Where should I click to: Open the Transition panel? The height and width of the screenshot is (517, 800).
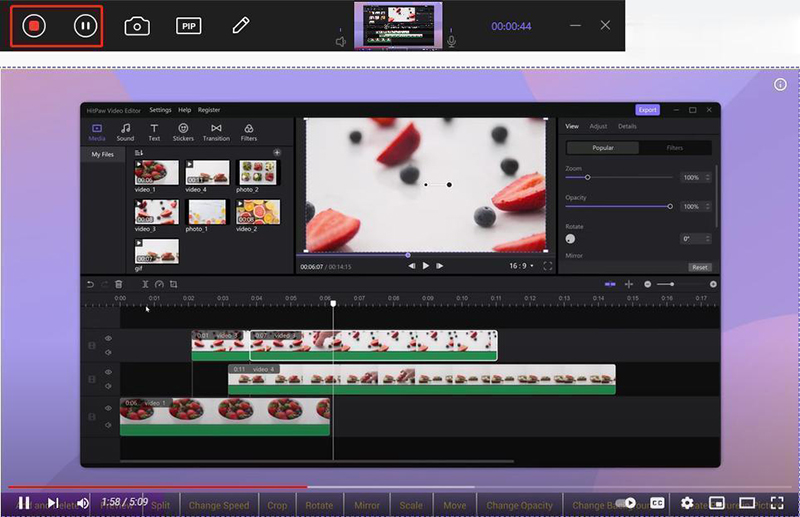pyautogui.click(x=216, y=132)
